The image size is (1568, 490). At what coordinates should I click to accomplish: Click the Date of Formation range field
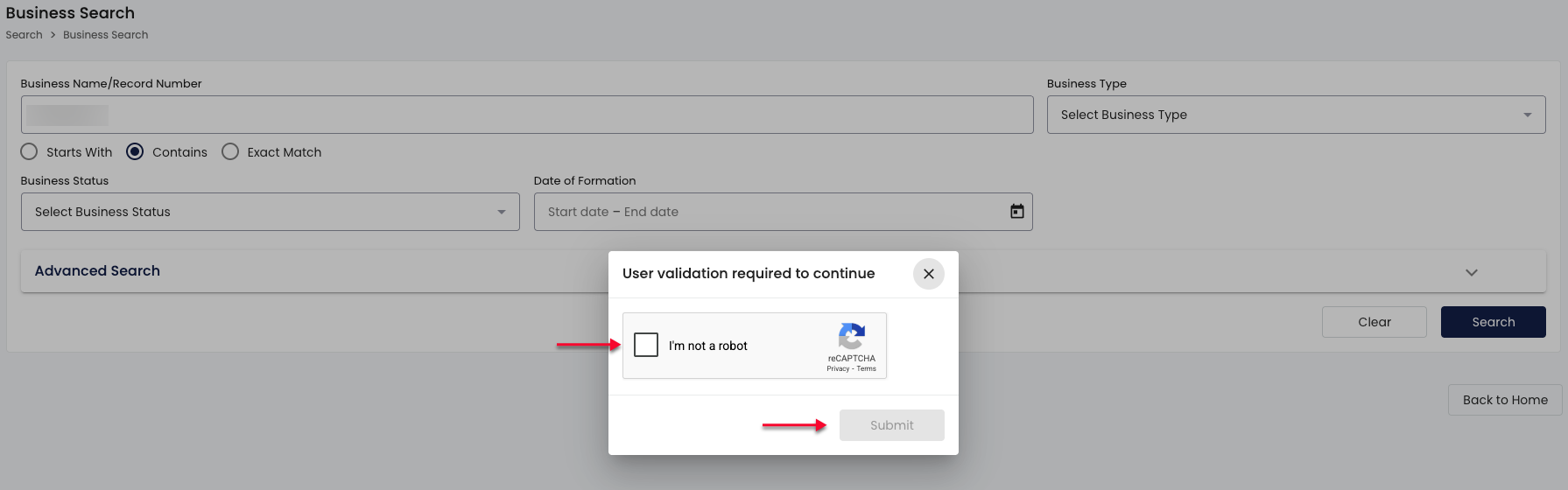[770, 212]
